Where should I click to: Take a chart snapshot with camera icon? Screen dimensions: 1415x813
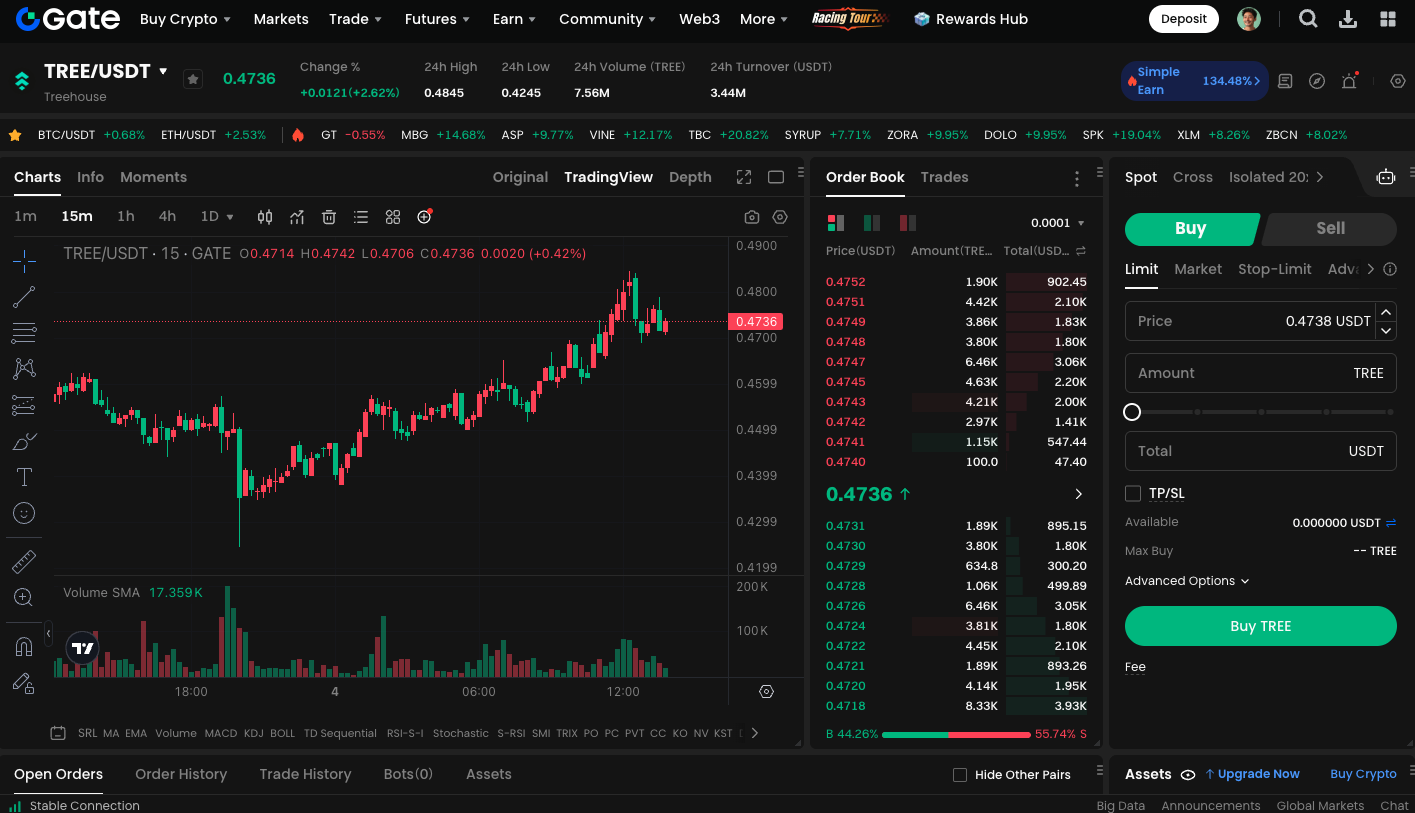[x=752, y=217]
